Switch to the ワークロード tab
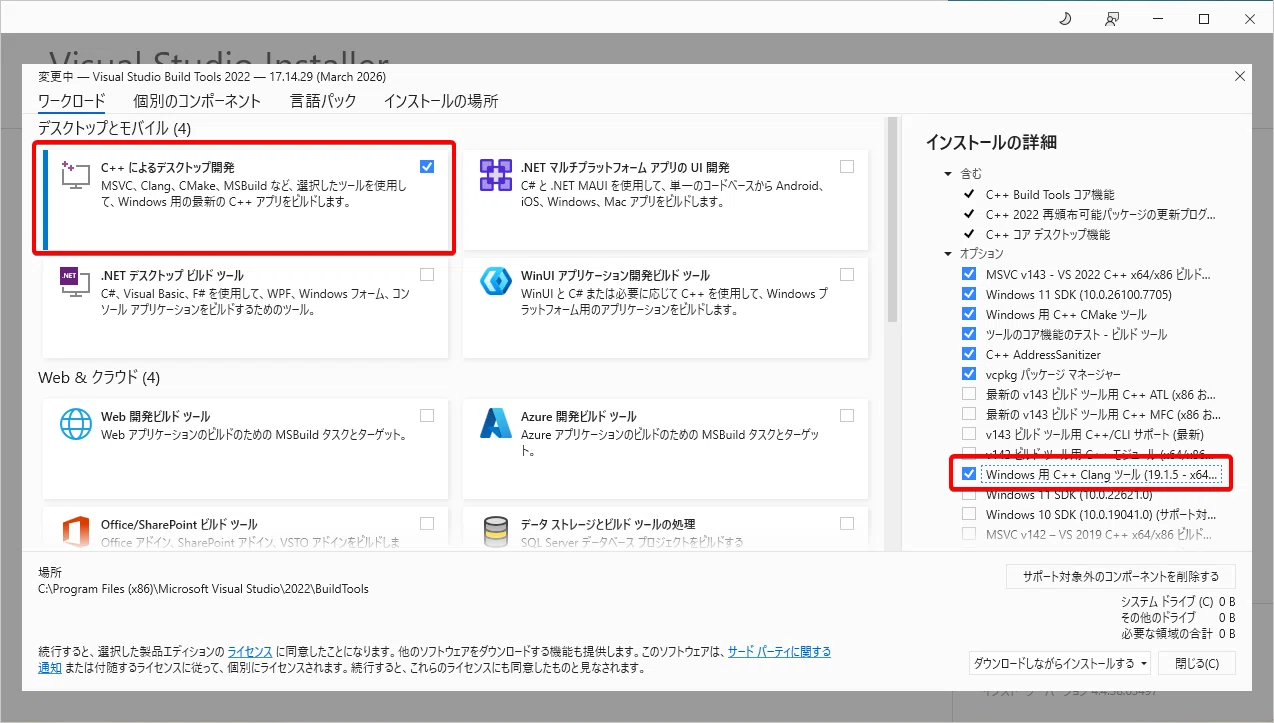The width and height of the screenshot is (1274, 723). coord(71,101)
